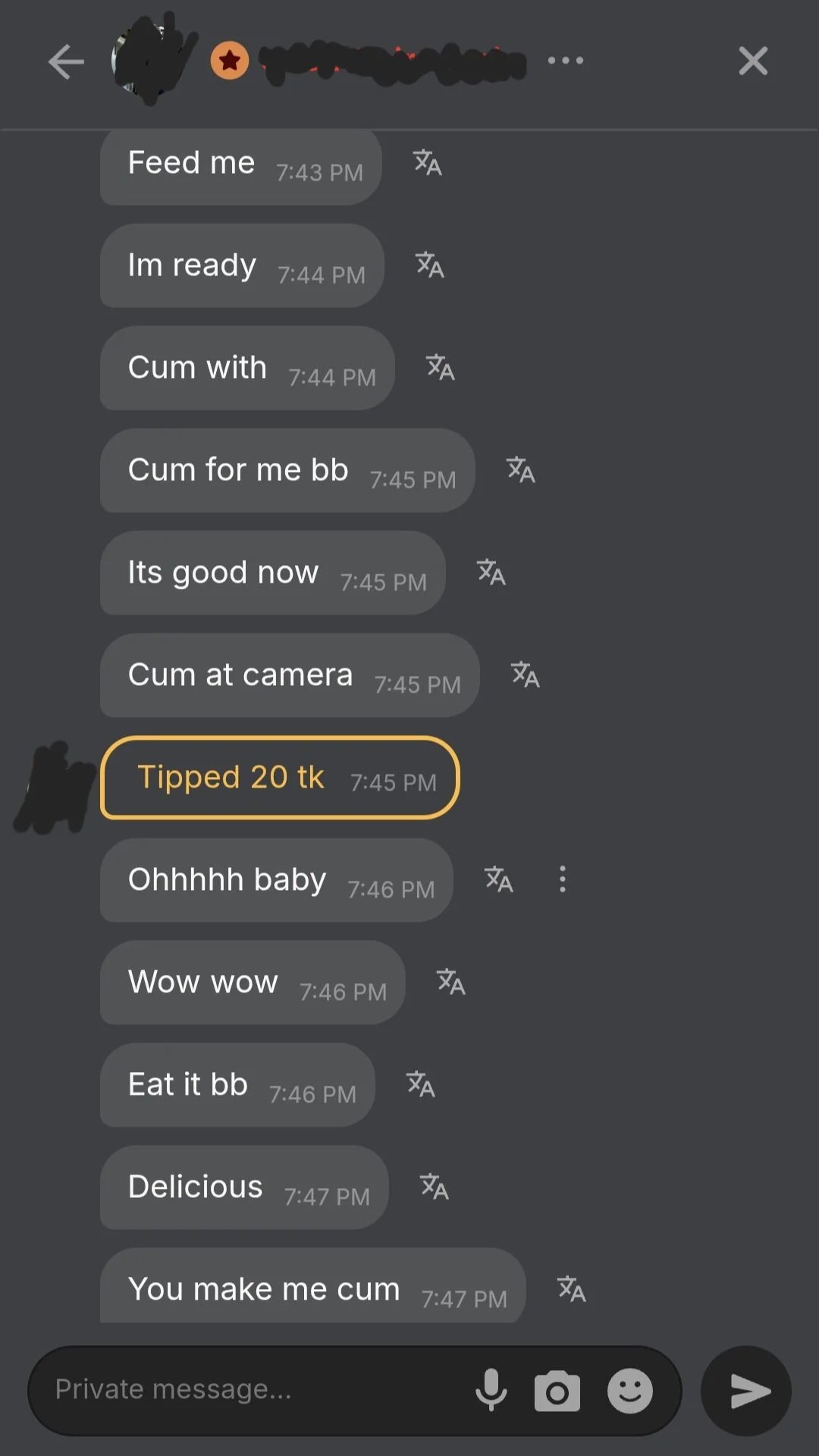Record a voice message with the microphone

(491, 1390)
